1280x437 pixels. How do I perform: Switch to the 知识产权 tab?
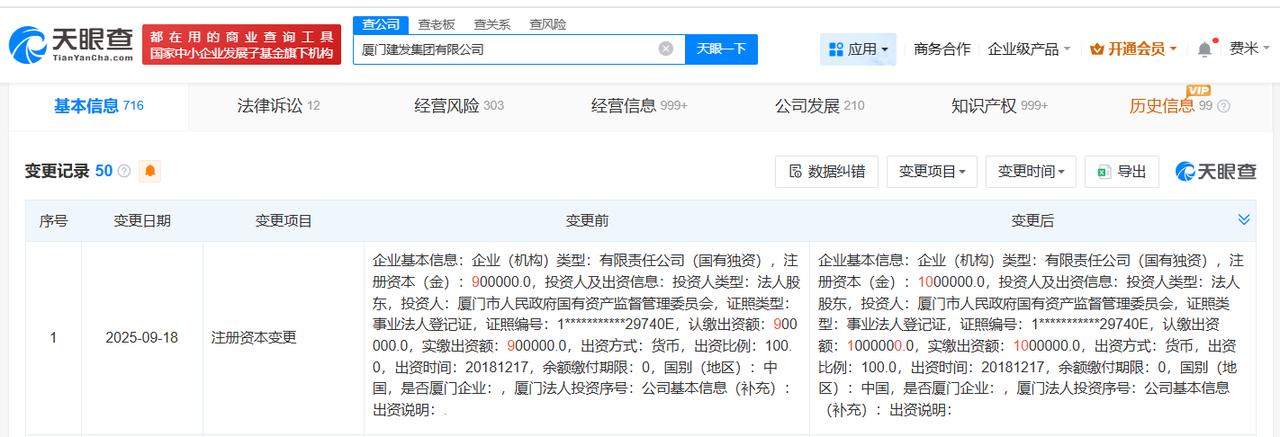[x=999, y=105]
